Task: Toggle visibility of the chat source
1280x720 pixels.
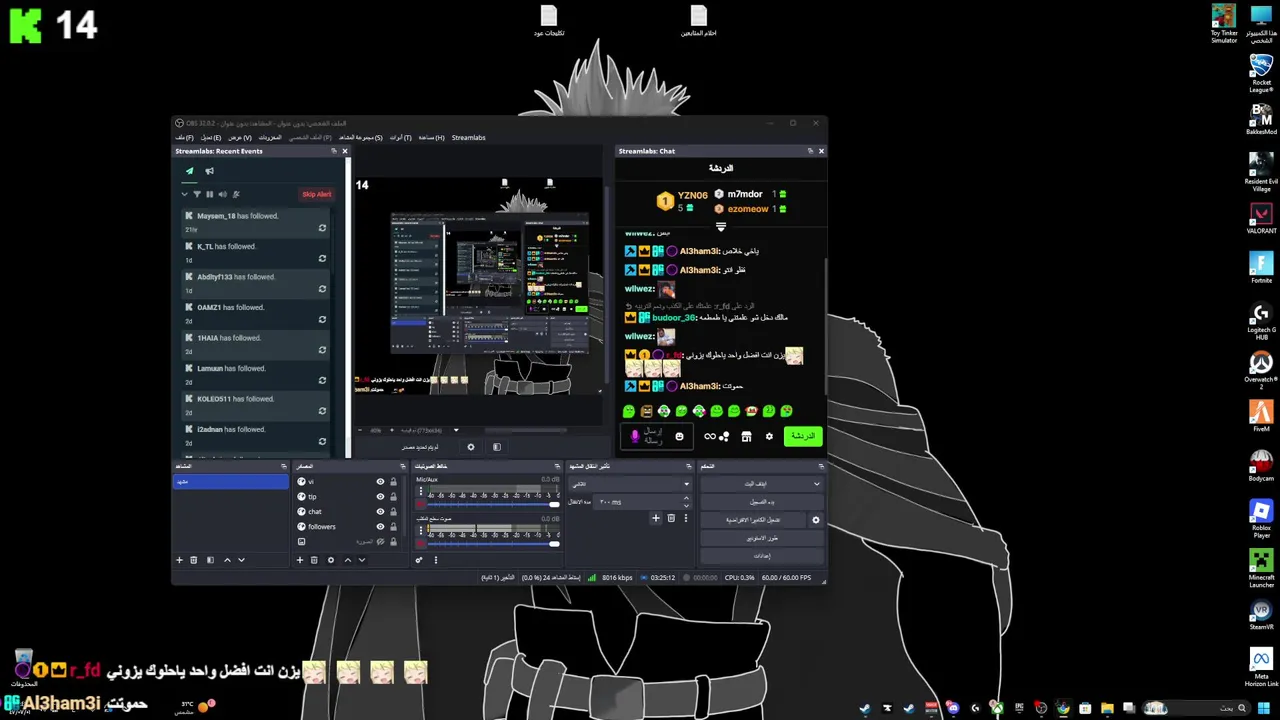Action: (x=380, y=512)
